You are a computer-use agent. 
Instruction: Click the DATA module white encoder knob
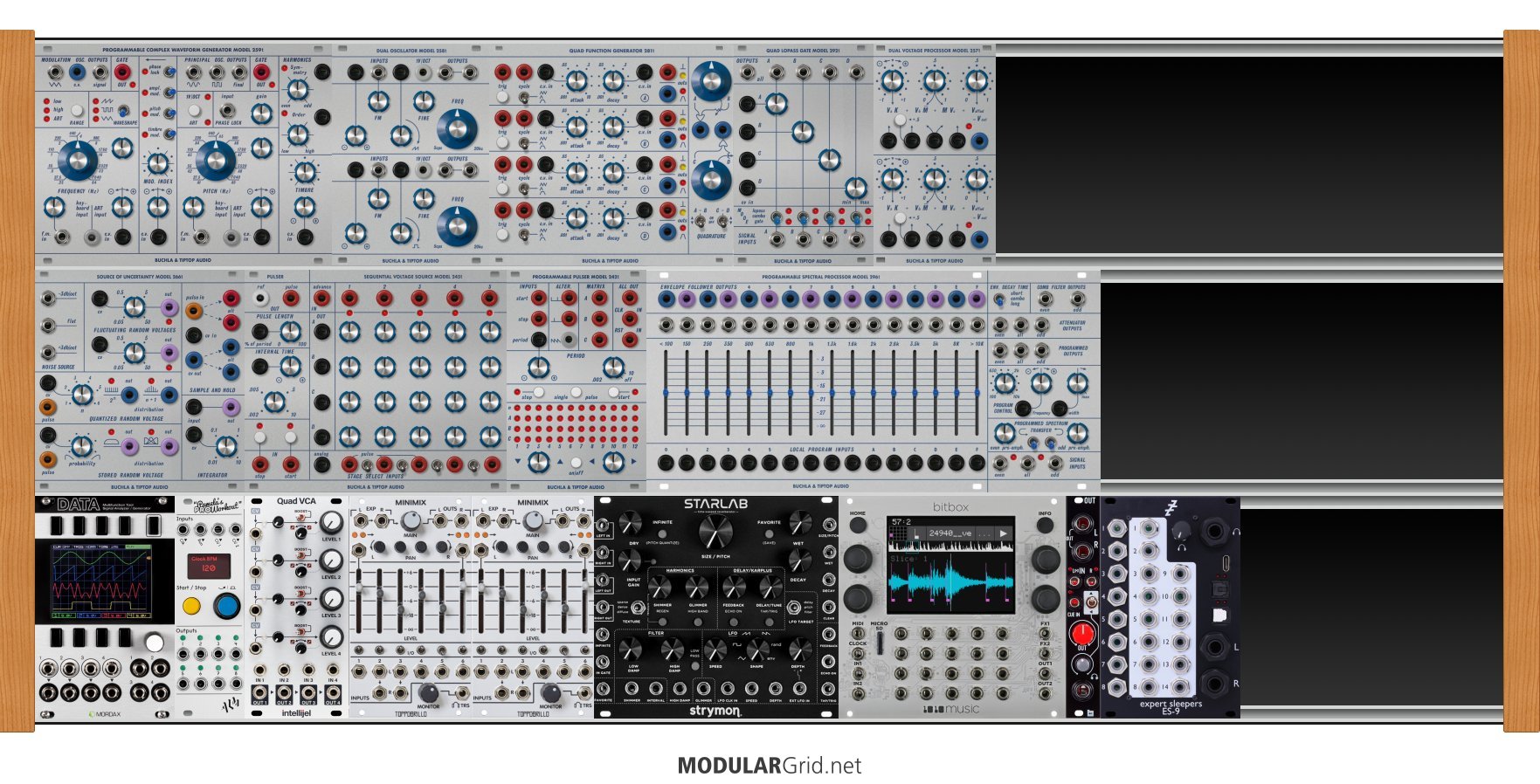point(154,643)
